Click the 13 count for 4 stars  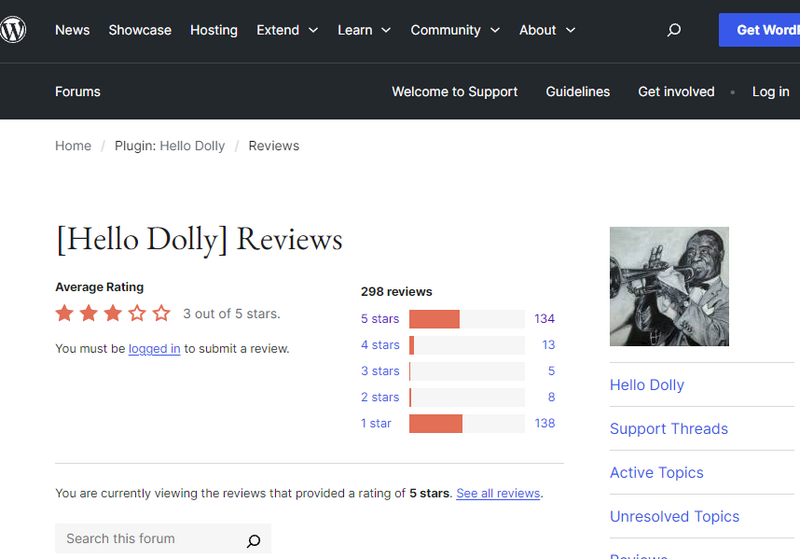[548, 345]
